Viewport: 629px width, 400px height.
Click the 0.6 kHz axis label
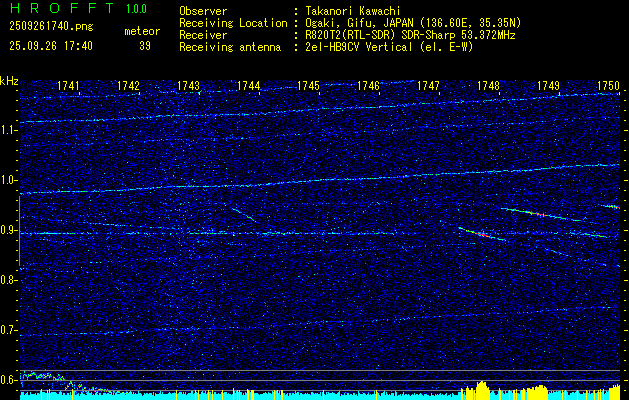9,380
